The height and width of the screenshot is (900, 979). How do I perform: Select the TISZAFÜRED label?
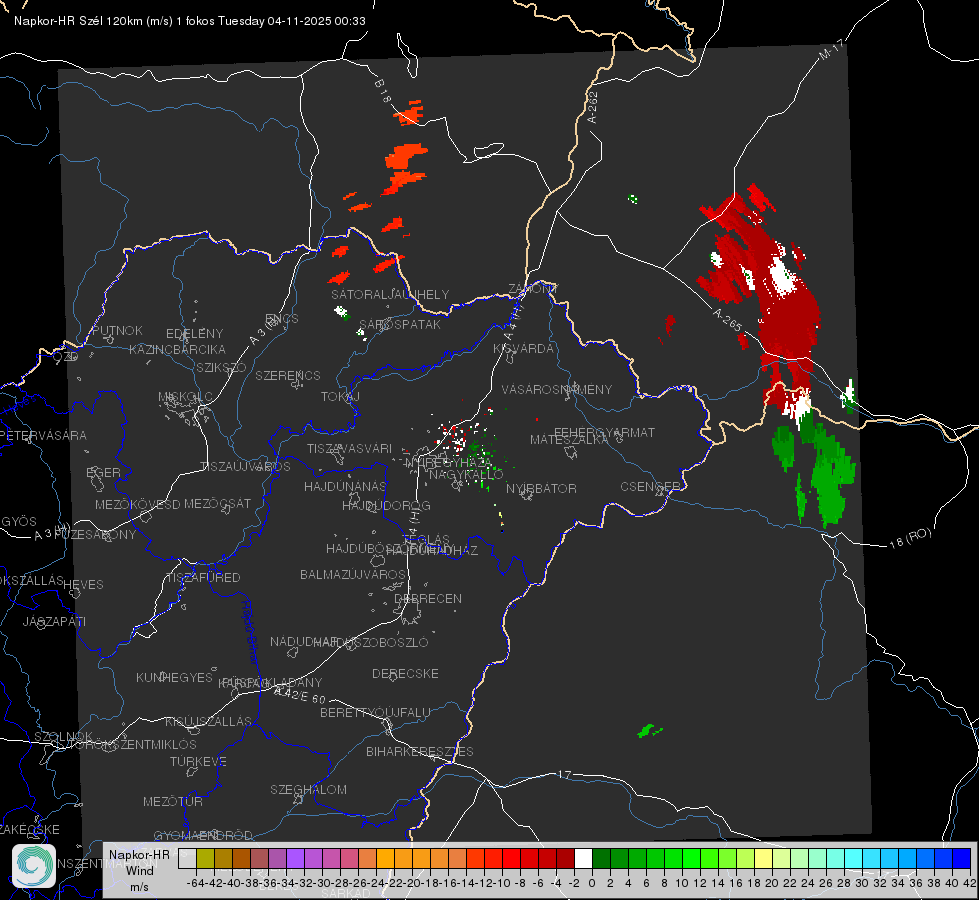click(203, 578)
